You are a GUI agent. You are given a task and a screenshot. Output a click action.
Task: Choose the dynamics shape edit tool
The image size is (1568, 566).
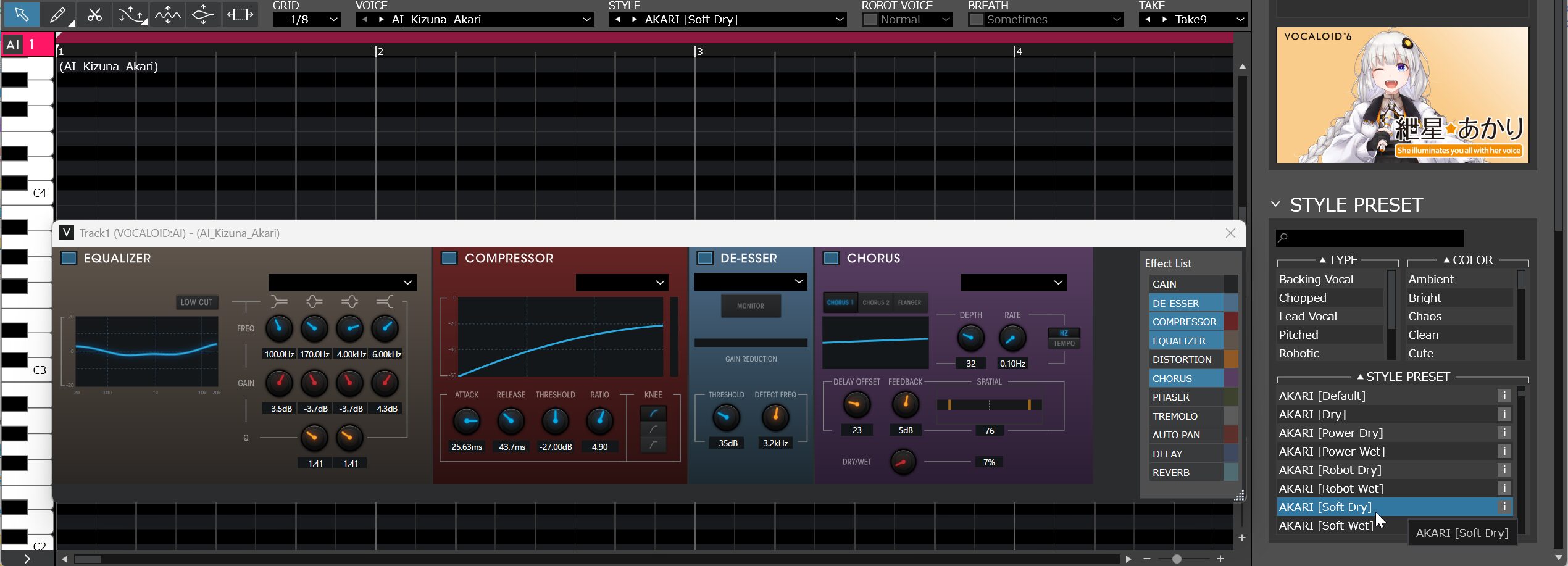203,14
